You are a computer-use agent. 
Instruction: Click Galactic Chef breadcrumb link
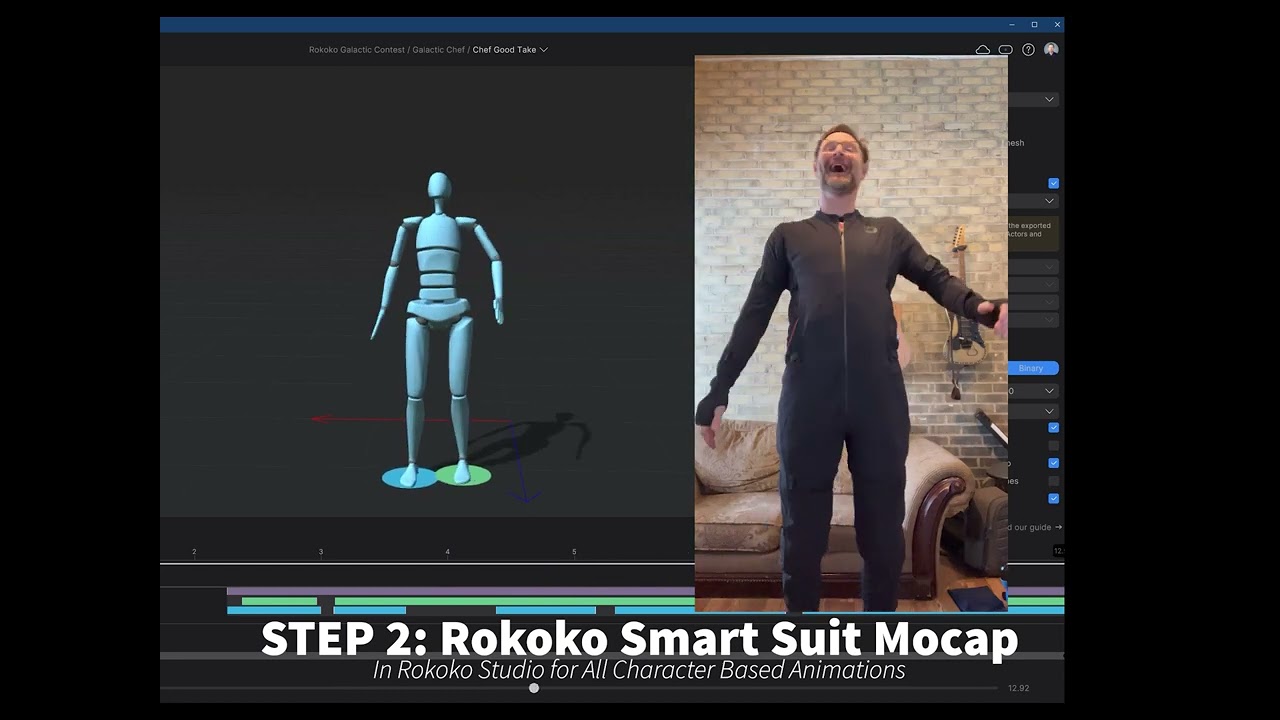439,50
